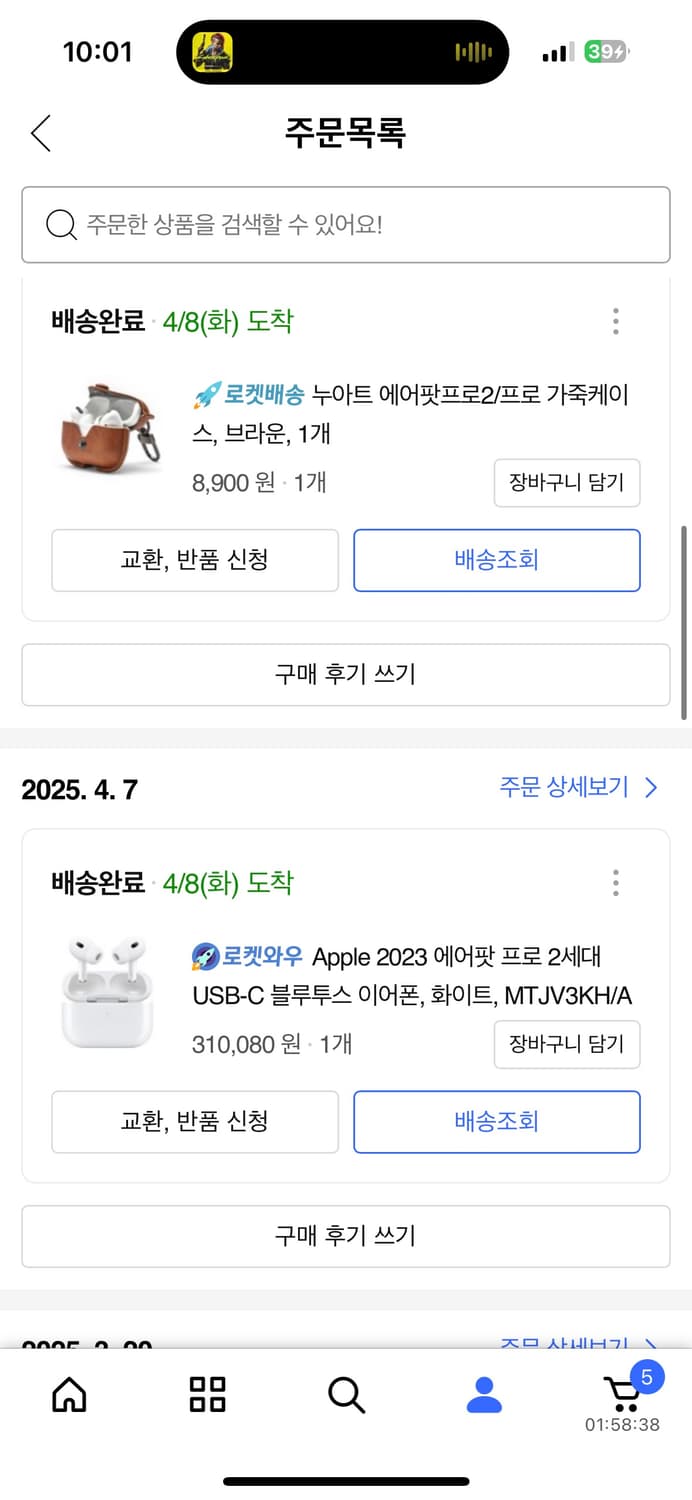This screenshot has height=1500, width=692.
Task: Tap the magnifier icon in search field
Action: 61,224
